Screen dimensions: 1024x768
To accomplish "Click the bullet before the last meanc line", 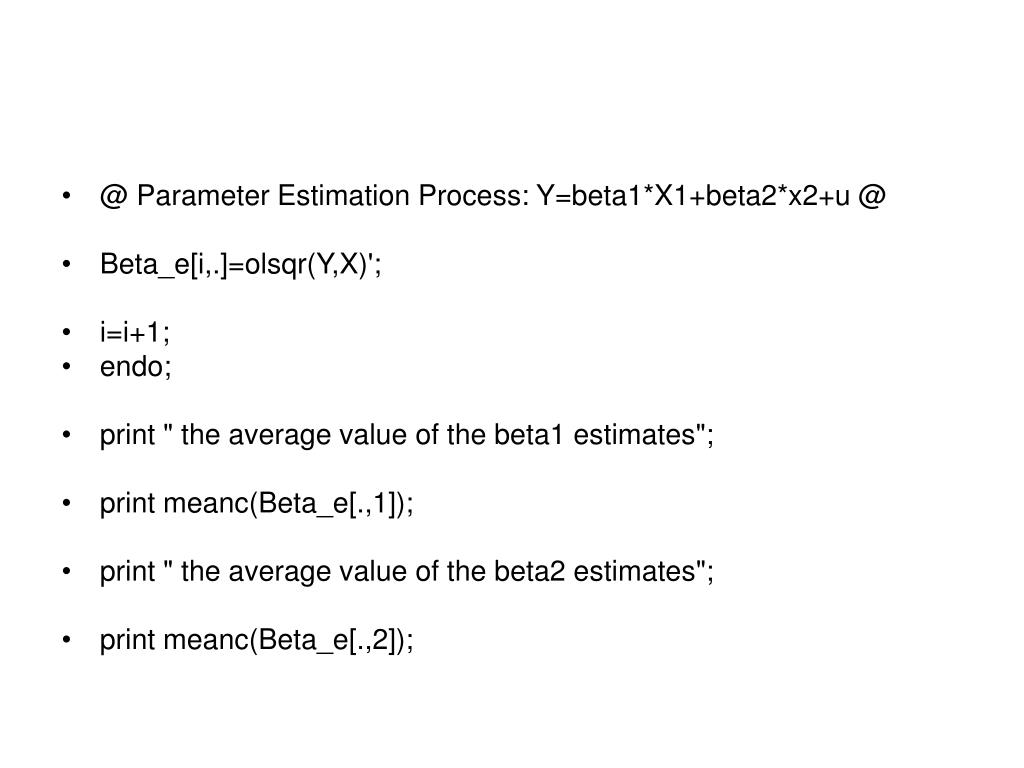I will click(x=66, y=640).
